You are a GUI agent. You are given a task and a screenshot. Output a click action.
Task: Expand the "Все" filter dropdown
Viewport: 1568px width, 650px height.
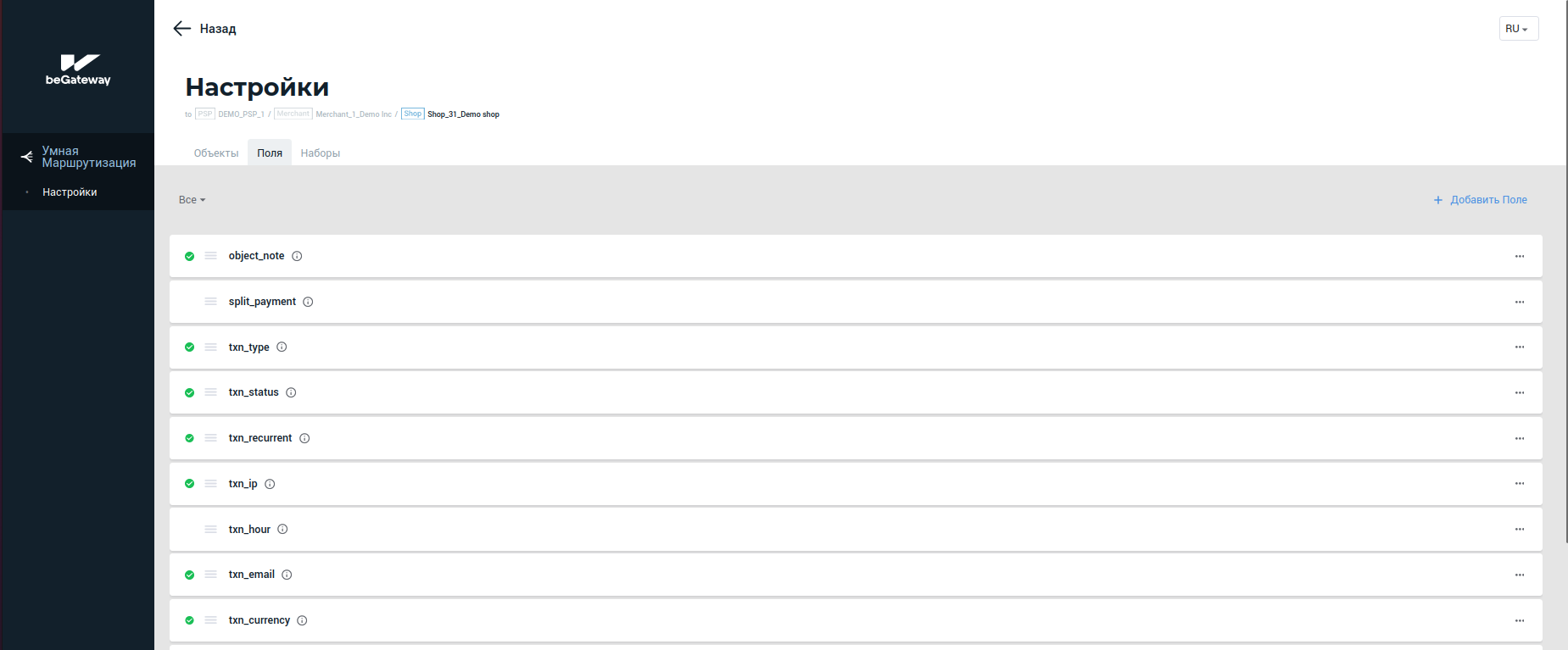192,200
